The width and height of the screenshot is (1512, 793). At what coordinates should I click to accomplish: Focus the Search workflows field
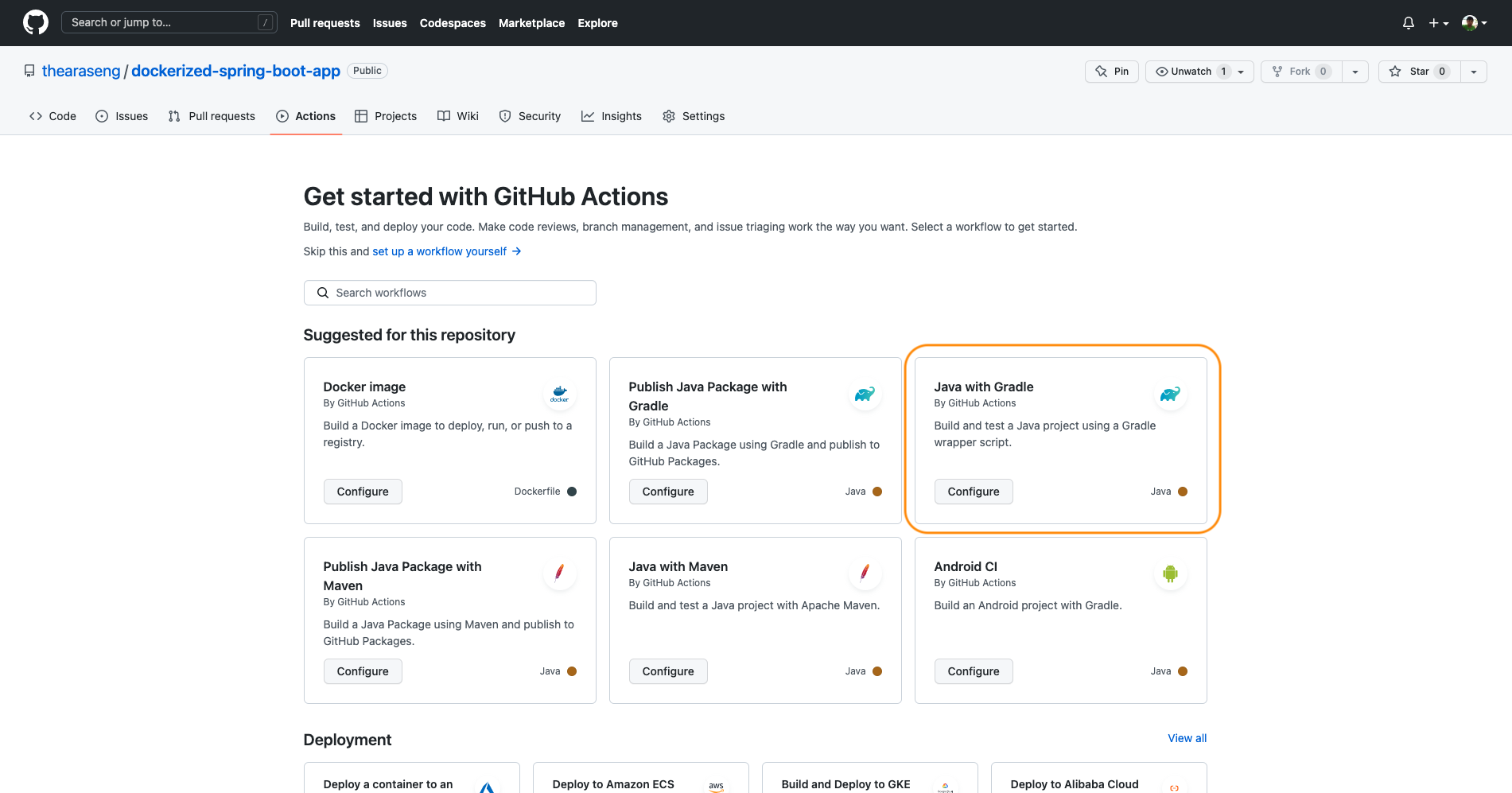(x=449, y=293)
